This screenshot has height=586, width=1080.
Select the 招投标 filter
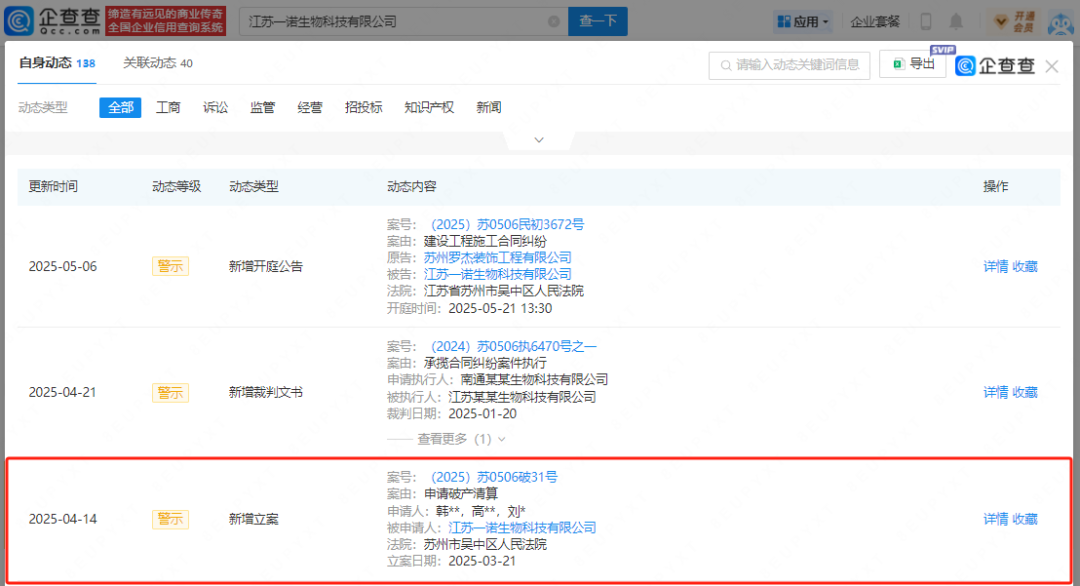[364, 107]
